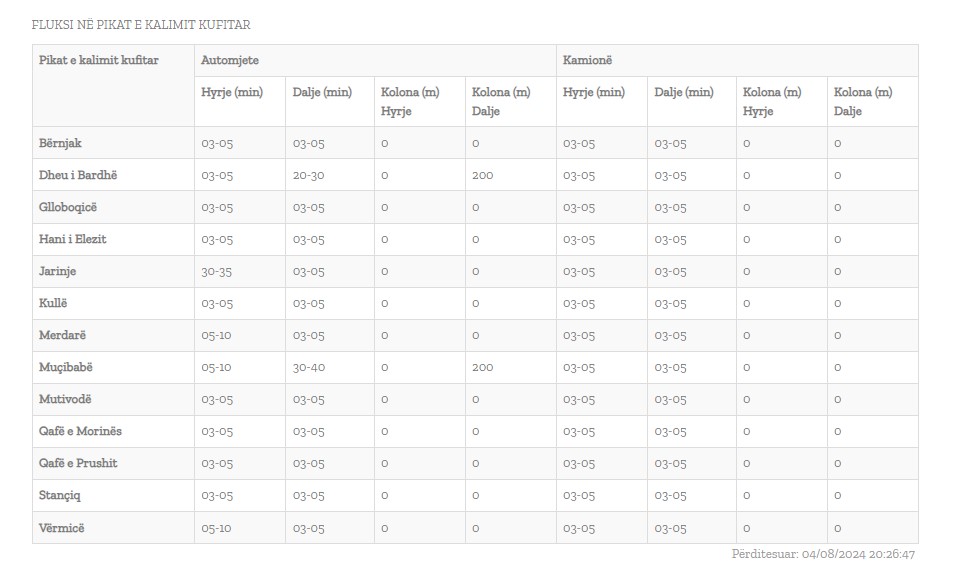Click the Kamionë column group header
This screenshot has width=965, height=576.
(588, 60)
